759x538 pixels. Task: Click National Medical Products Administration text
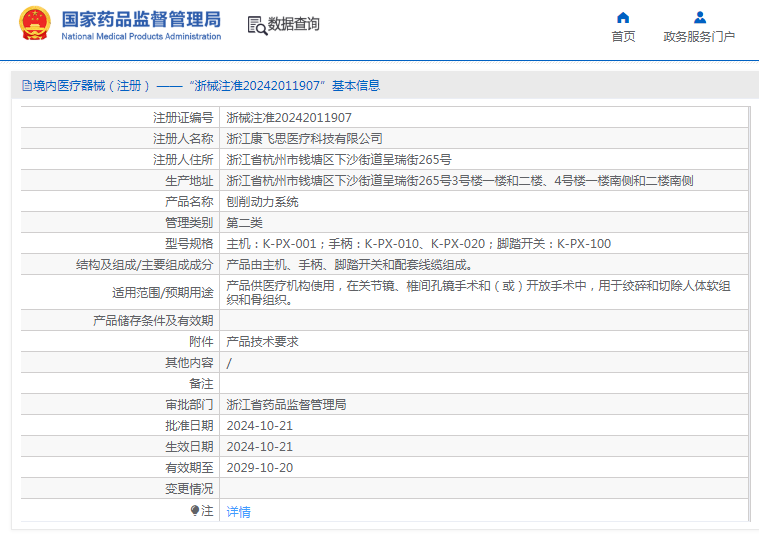click(141, 37)
